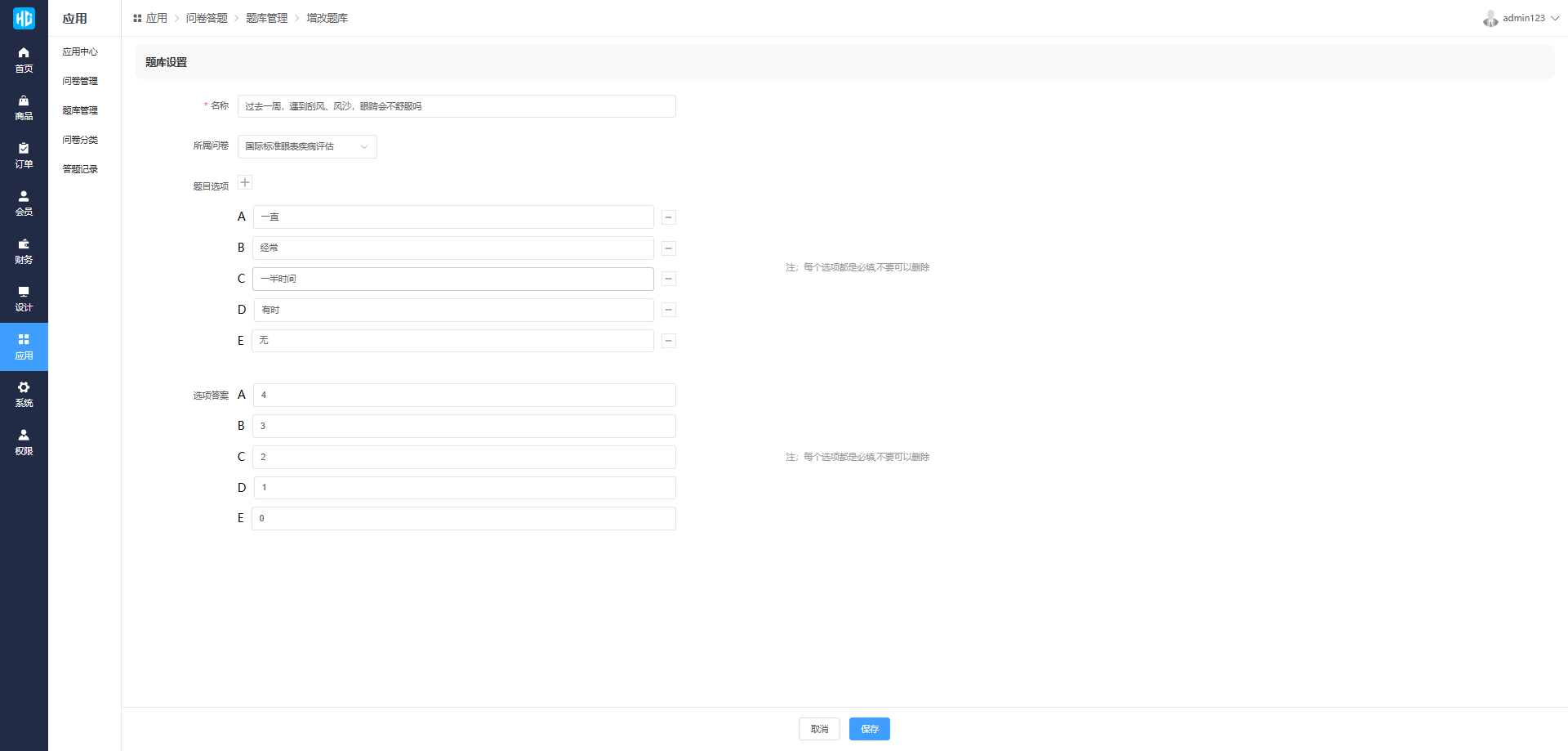Open the 设计 design section
Viewport: 1568px width, 751px height.
pos(24,298)
